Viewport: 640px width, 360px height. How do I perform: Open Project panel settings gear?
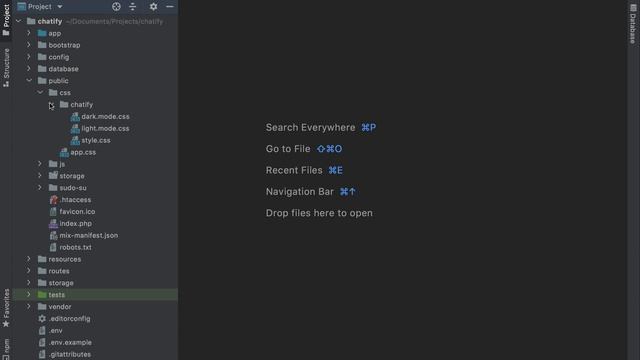coord(153,7)
